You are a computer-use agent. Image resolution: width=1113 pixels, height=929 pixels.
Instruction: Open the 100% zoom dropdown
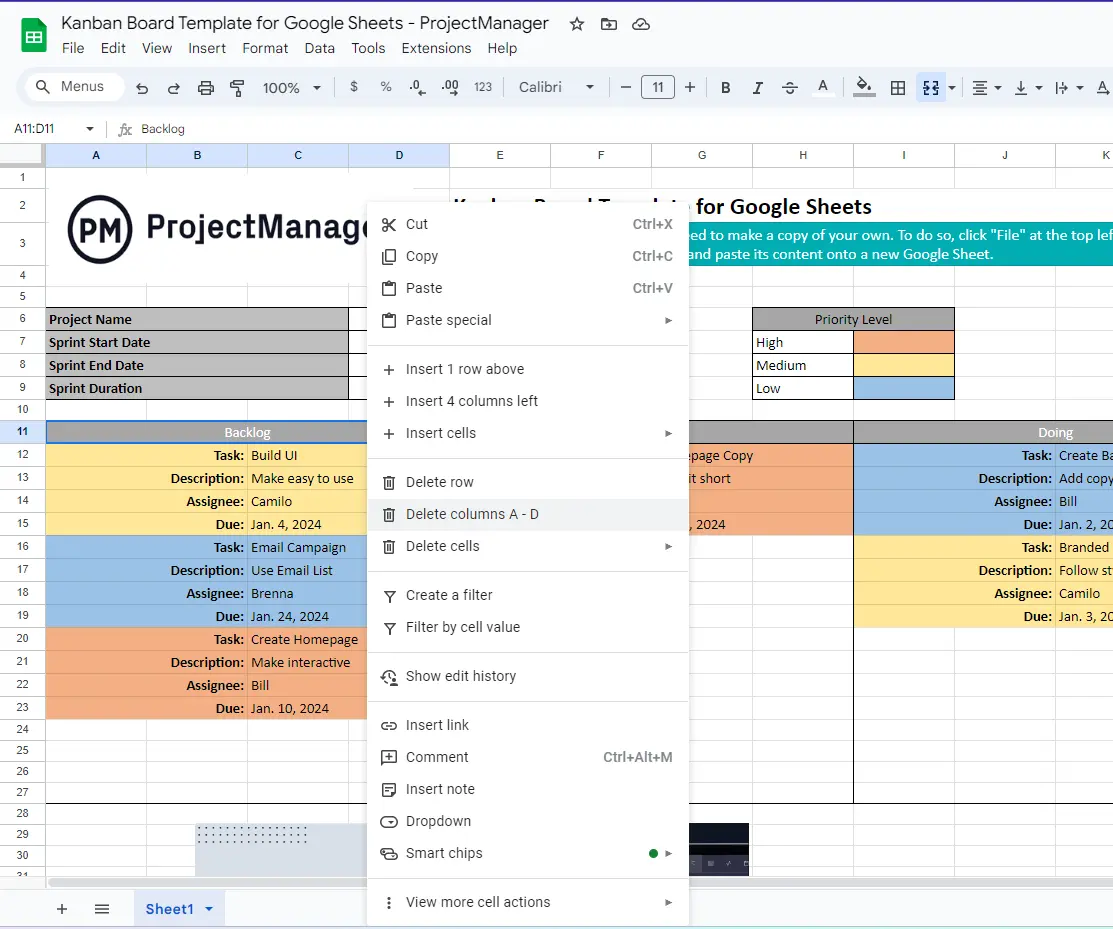(292, 88)
